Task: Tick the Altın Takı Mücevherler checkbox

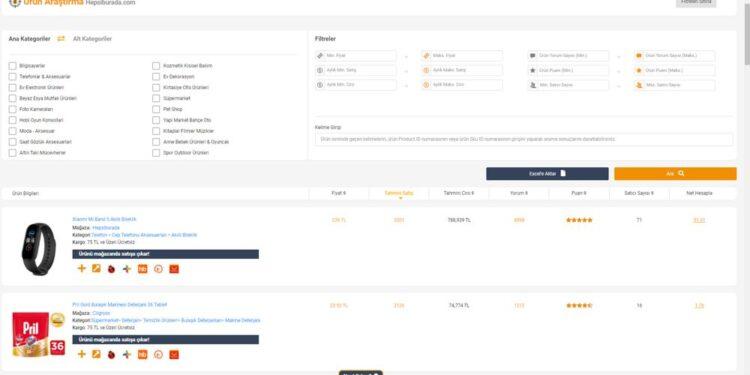Action: pos(12,153)
